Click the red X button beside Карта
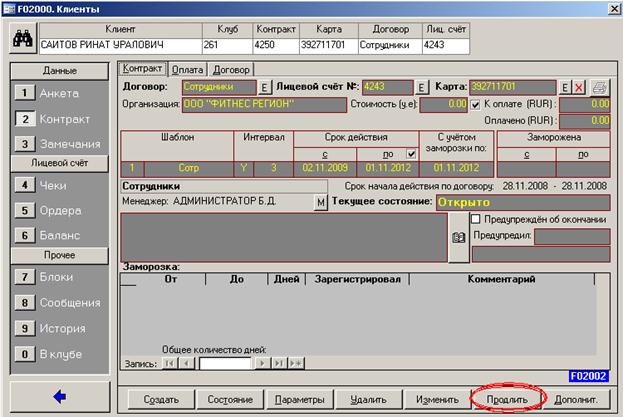 click(579, 87)
